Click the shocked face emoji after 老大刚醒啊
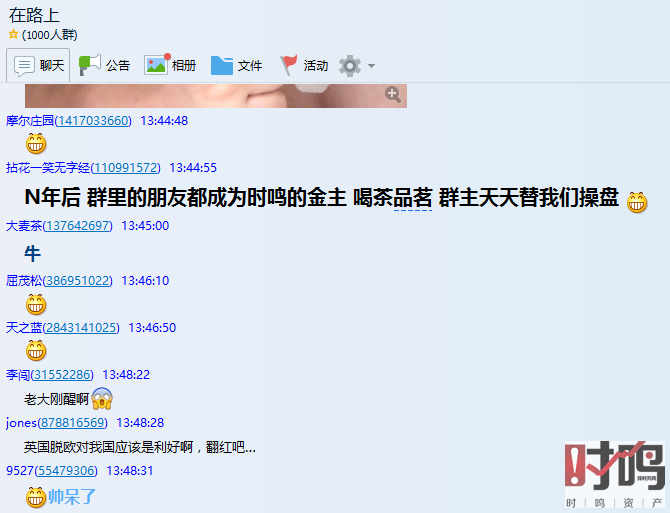The image size is (670, 513). 102,399
